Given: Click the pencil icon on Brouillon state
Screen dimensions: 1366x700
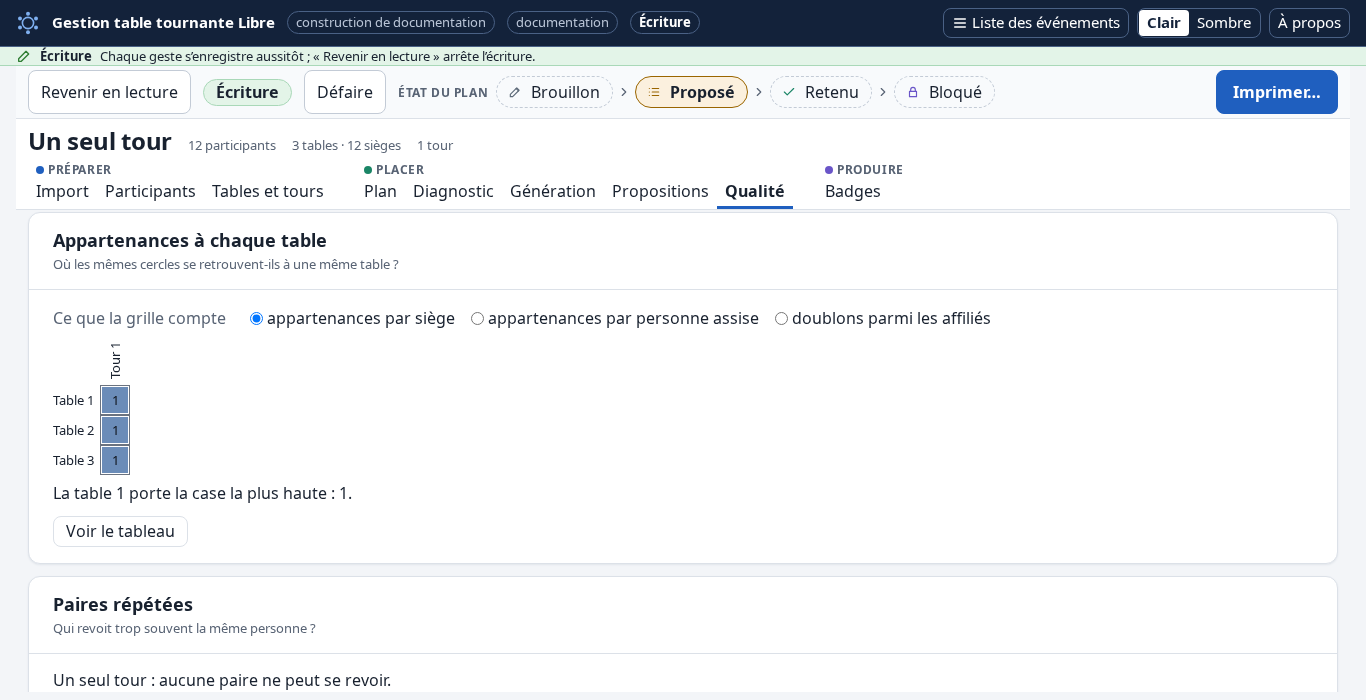Looking at the screenshot, I should 515,92.
